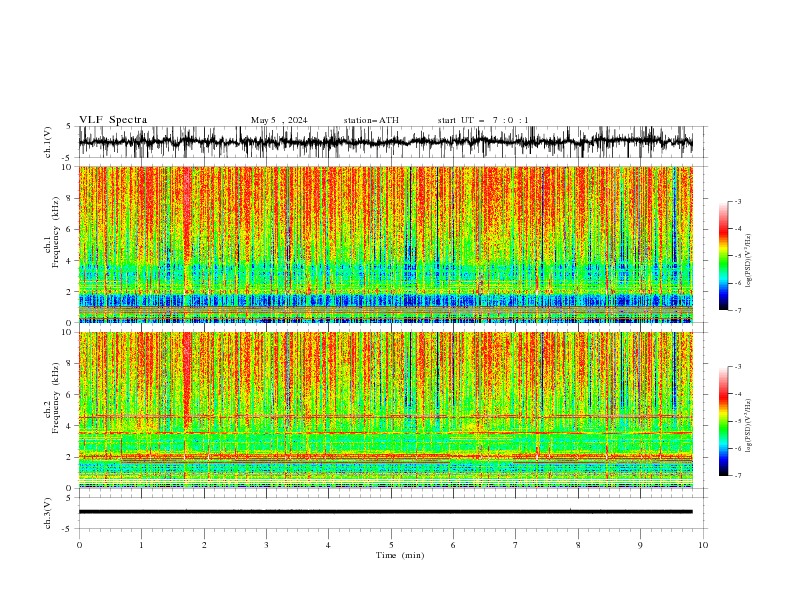Click the 9 minute tick on the time axis
The image size is (792, 612).
pos(640,545)
